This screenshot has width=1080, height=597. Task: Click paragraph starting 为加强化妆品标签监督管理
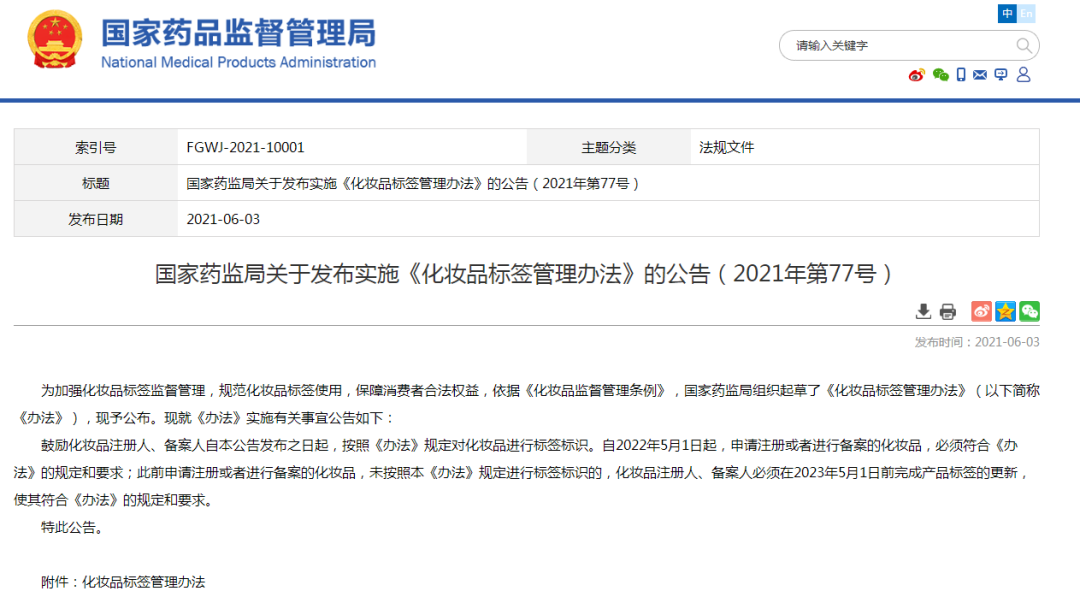click(x=526, y=404)
